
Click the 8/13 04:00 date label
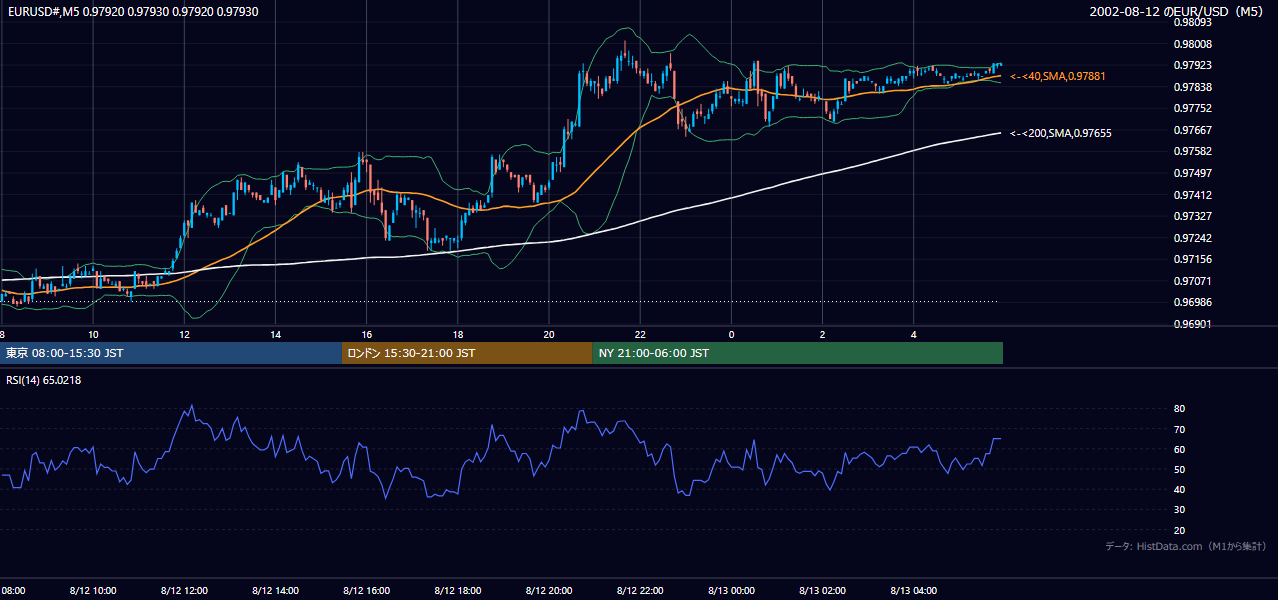914,591
